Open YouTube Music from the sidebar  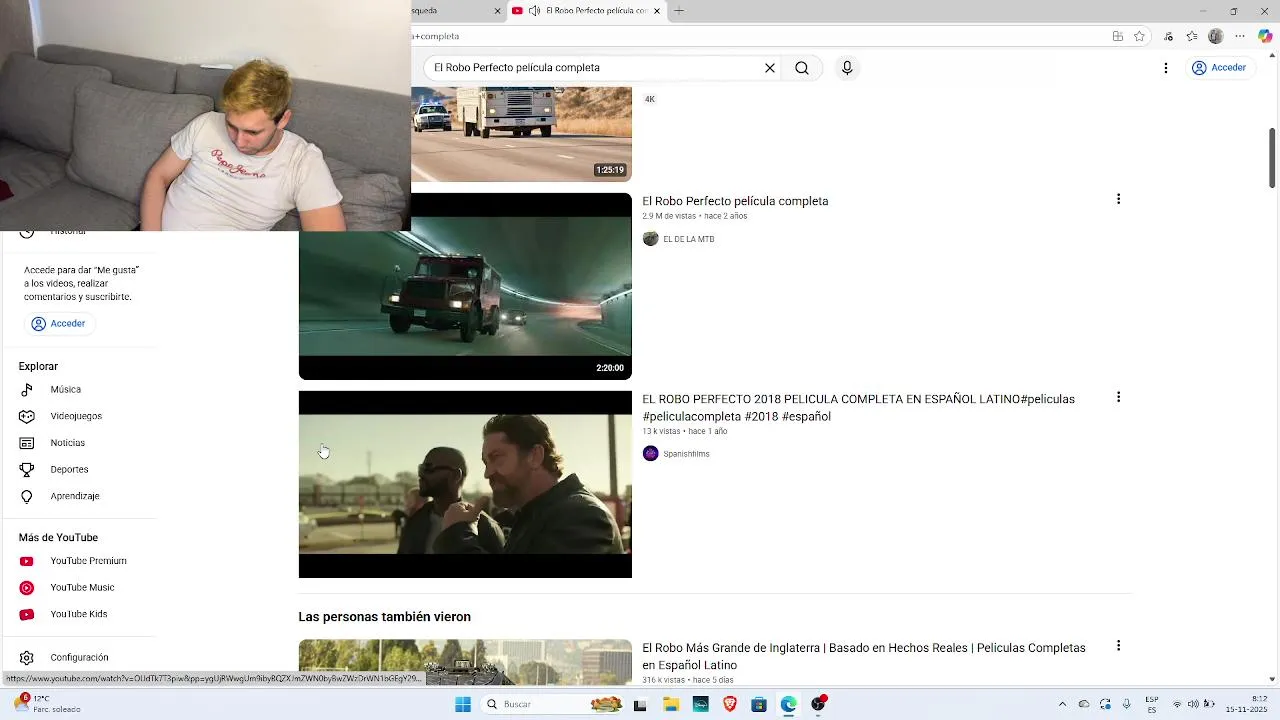(x=80, y=588)
